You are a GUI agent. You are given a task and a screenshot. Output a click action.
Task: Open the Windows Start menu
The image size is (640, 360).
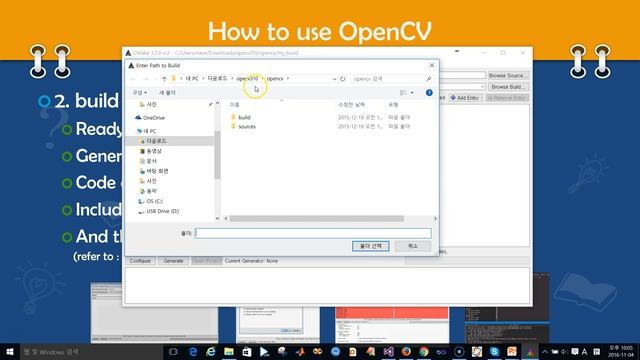pyautogui.click(x=10, y=351)
